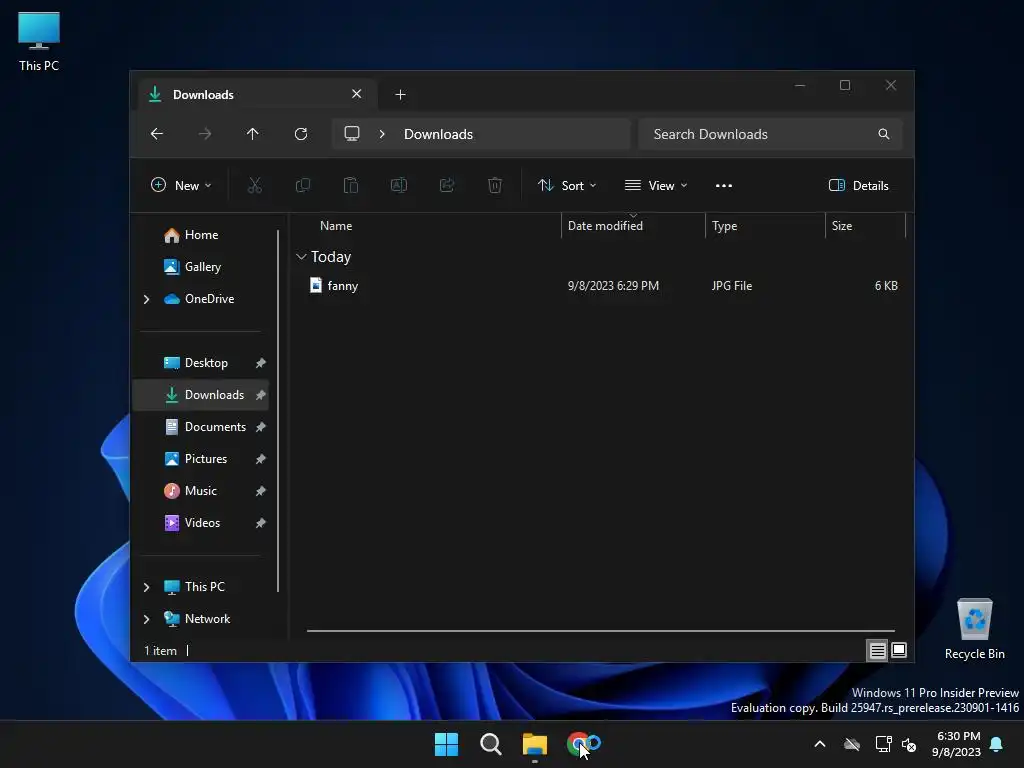Viewport: 1024px width, 768px height.
Task: Click the Rename toolbar icon
Action: pos(398,185)
